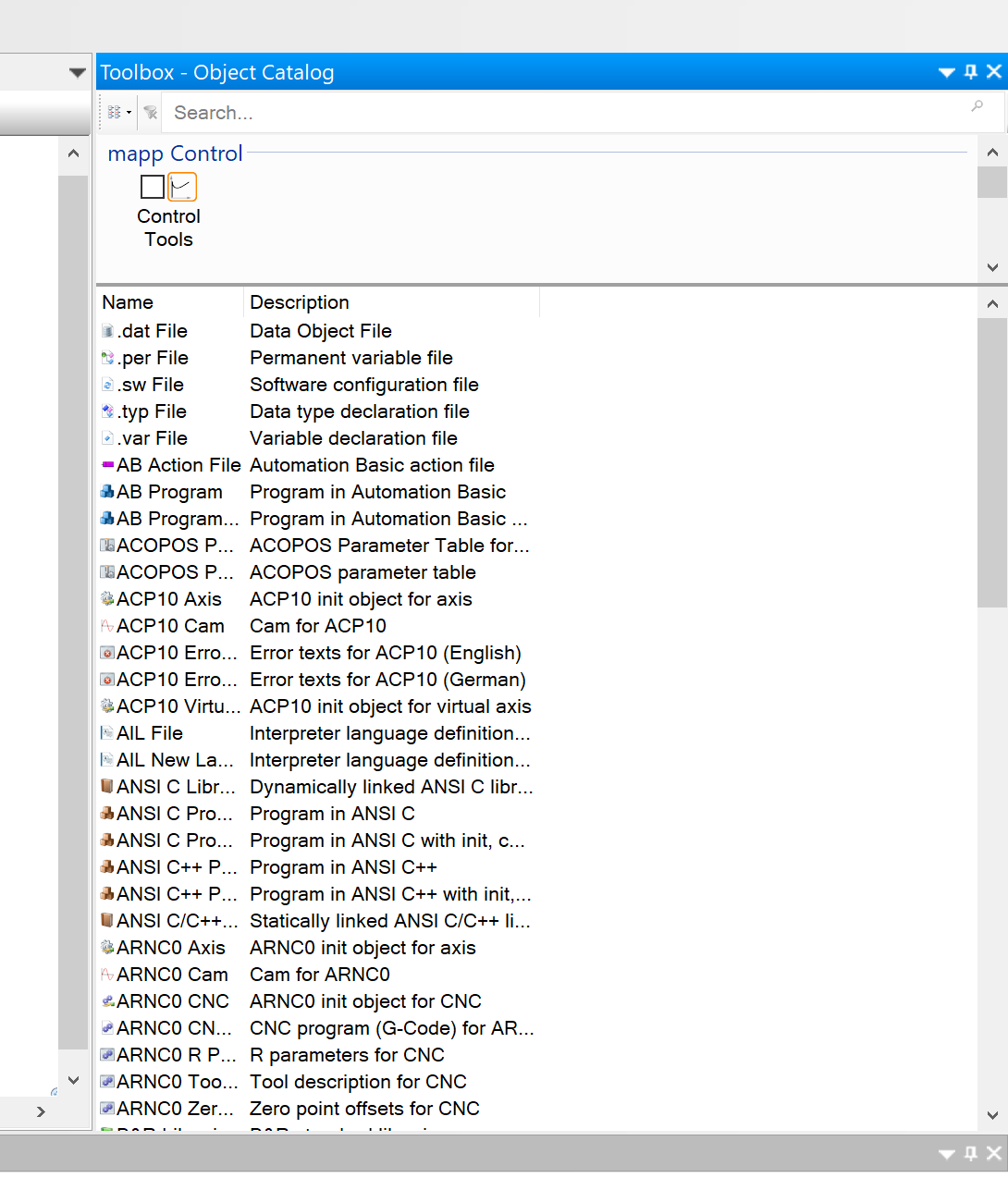The width and height of the screenshot is (1008, 1178).
Task: Click the pin icon of the bottom panel
Action: (x=971, y=1153)
